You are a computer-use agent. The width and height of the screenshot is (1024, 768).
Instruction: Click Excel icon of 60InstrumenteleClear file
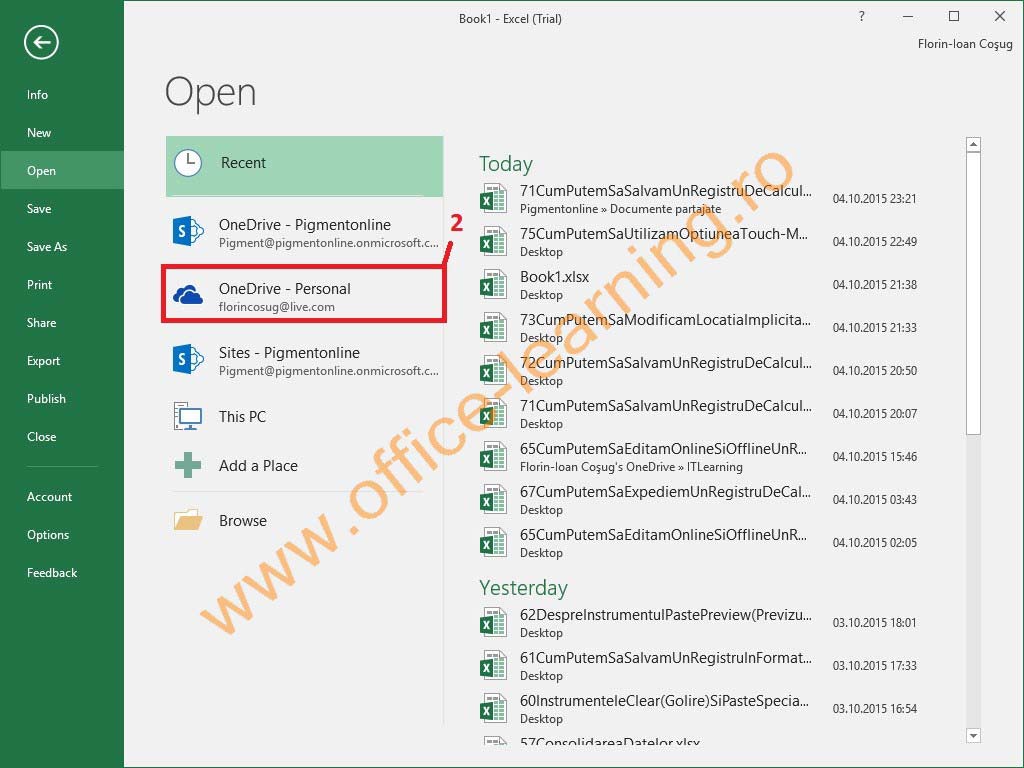[x=493, y=709]
